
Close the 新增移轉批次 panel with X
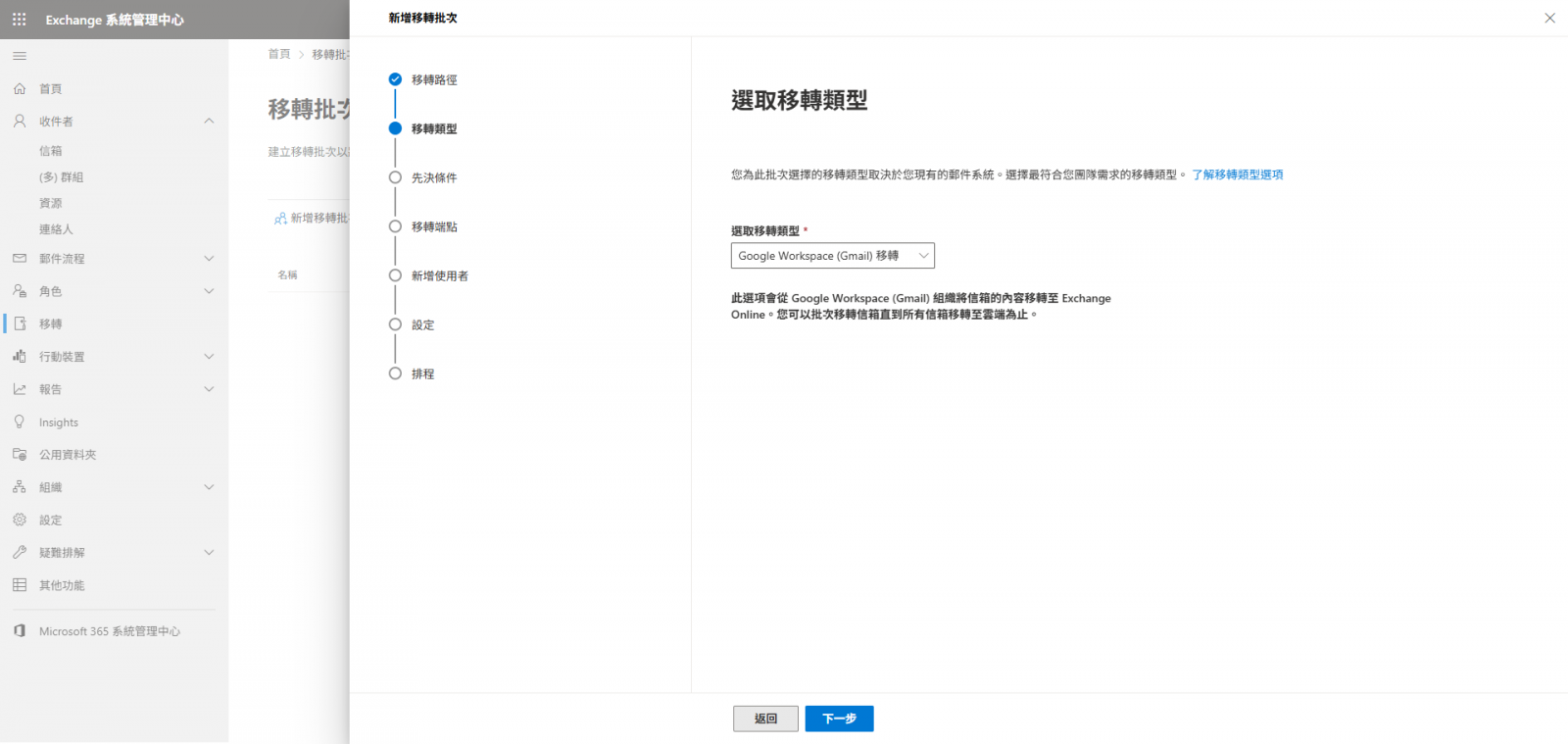[1549, 18]
